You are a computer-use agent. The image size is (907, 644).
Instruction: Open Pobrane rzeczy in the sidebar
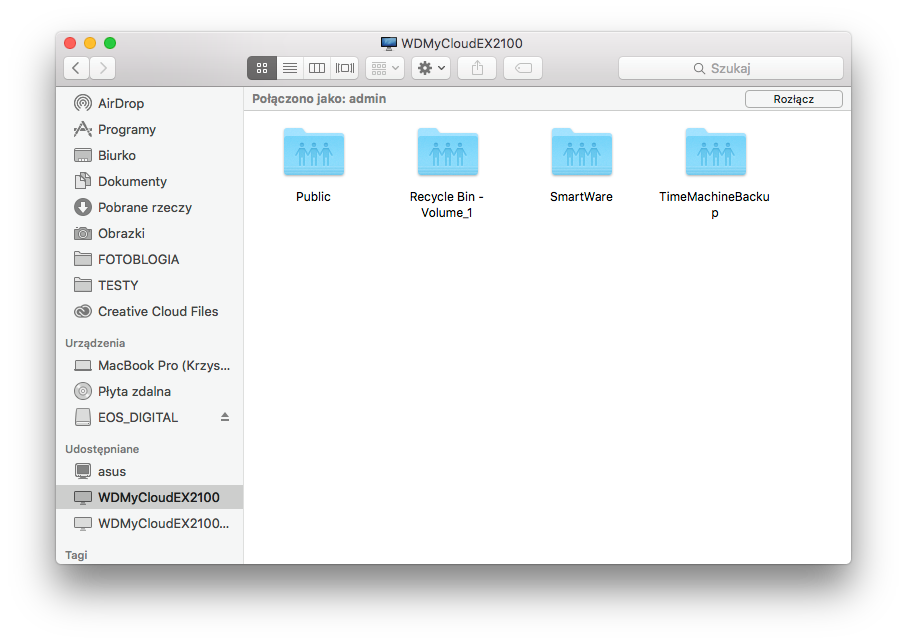click(x=149, y=208)
